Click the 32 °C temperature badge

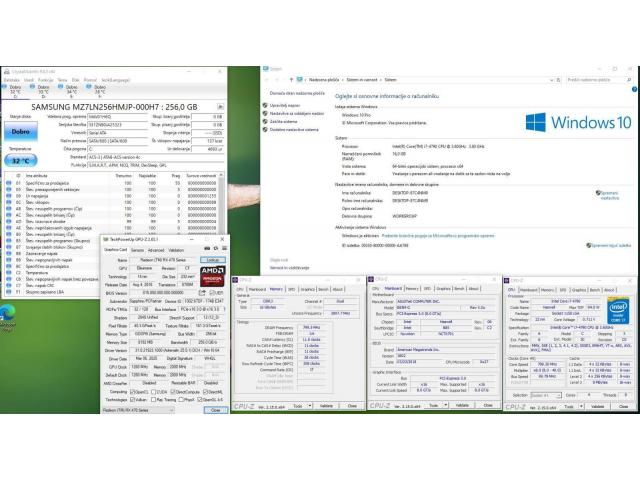pos(20,161)
